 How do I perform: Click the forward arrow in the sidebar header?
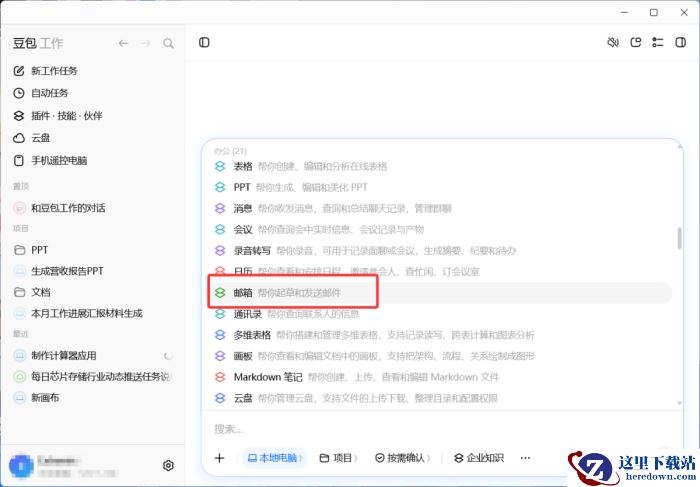(x=146, y=43)
